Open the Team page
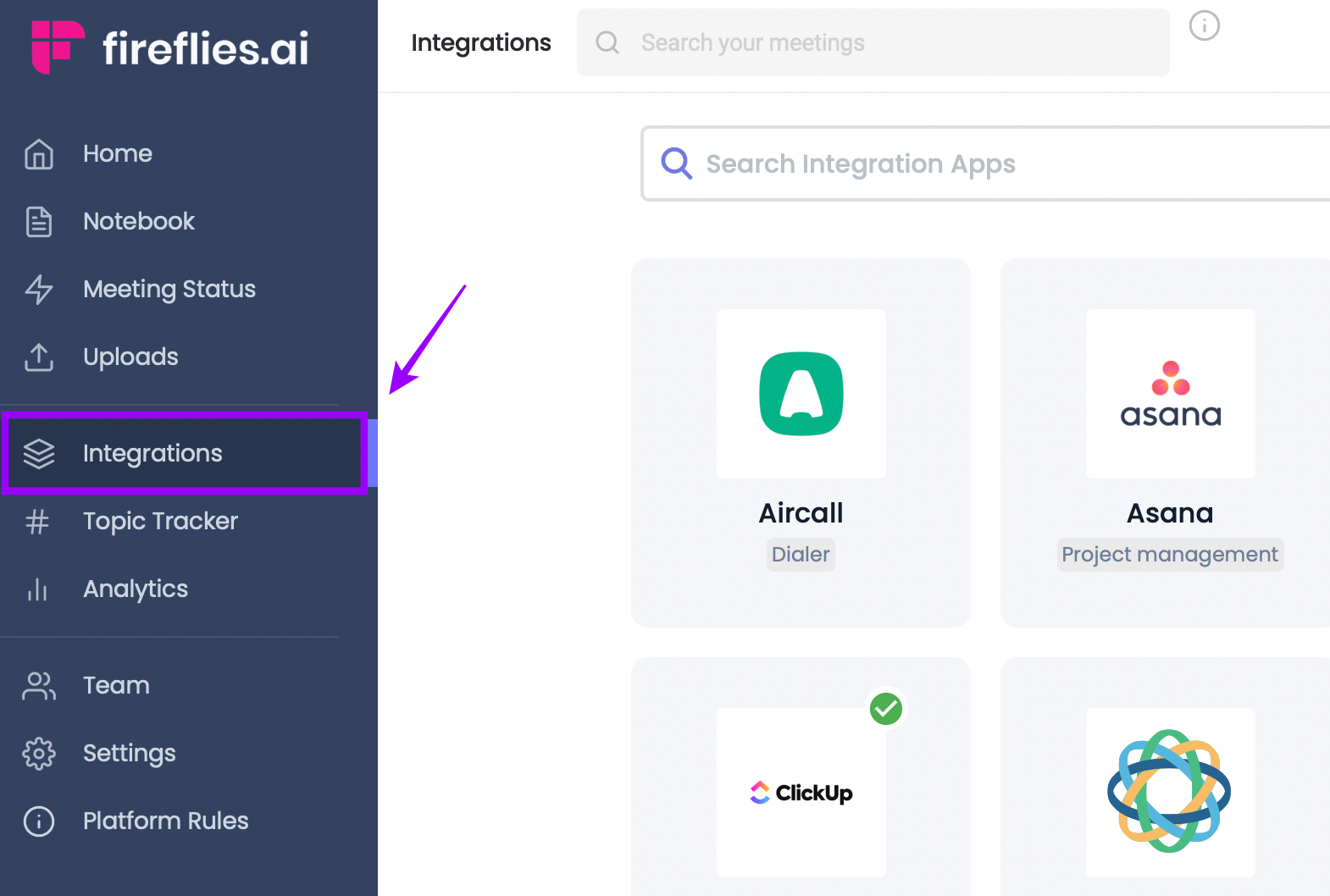Image resolution: width=1330 pixels, height=896 pixels. point(116,685)
